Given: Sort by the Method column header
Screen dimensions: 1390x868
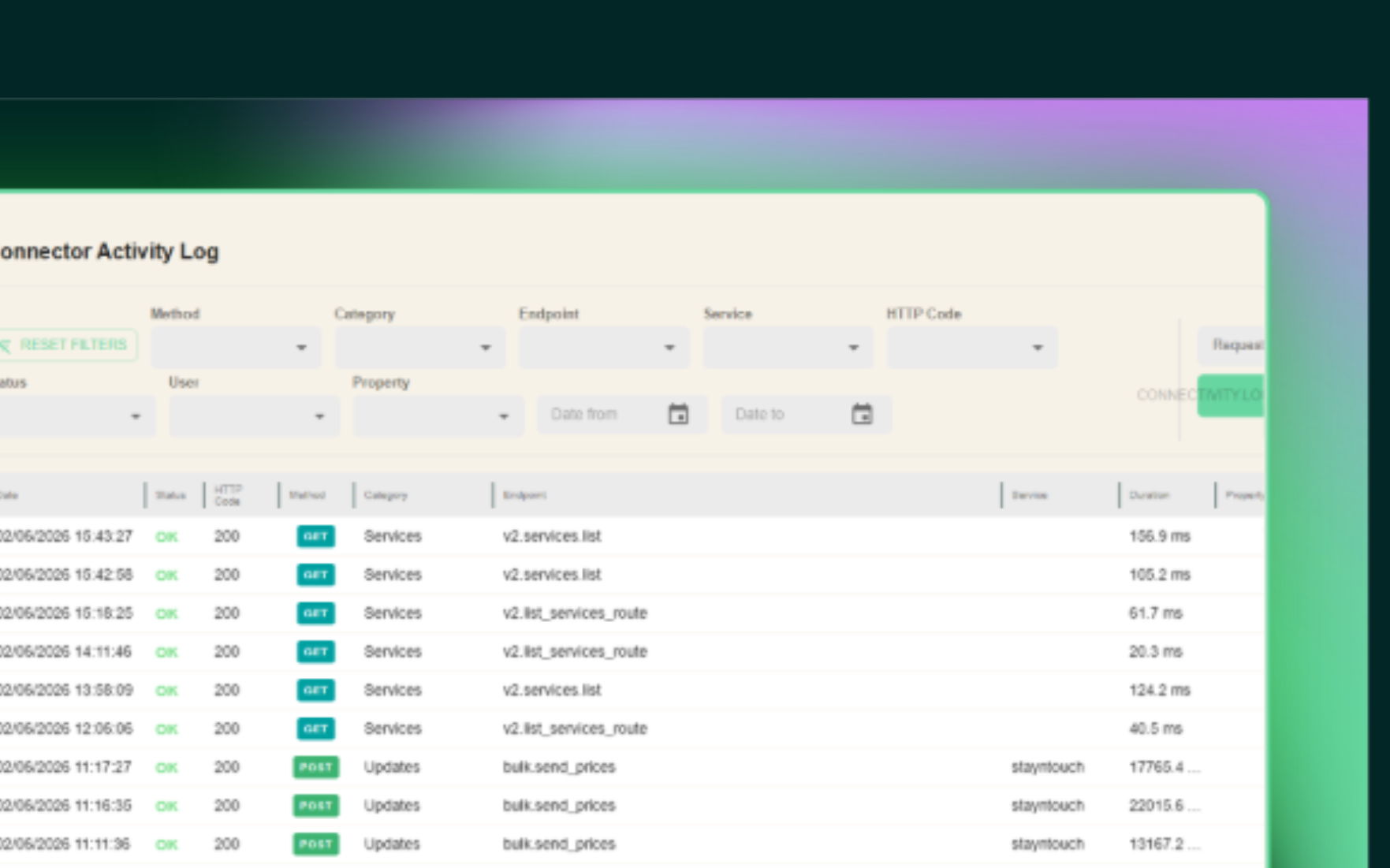Looking at the screenshot, I should (307, 495).
